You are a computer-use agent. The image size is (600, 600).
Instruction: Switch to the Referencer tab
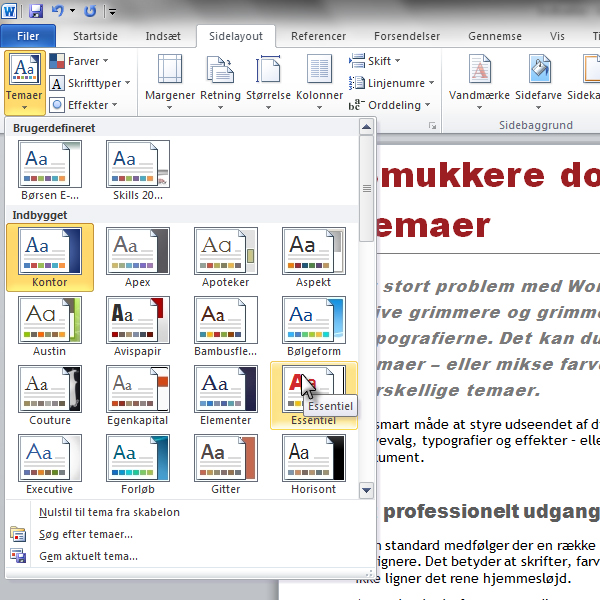tap(318, 36)
